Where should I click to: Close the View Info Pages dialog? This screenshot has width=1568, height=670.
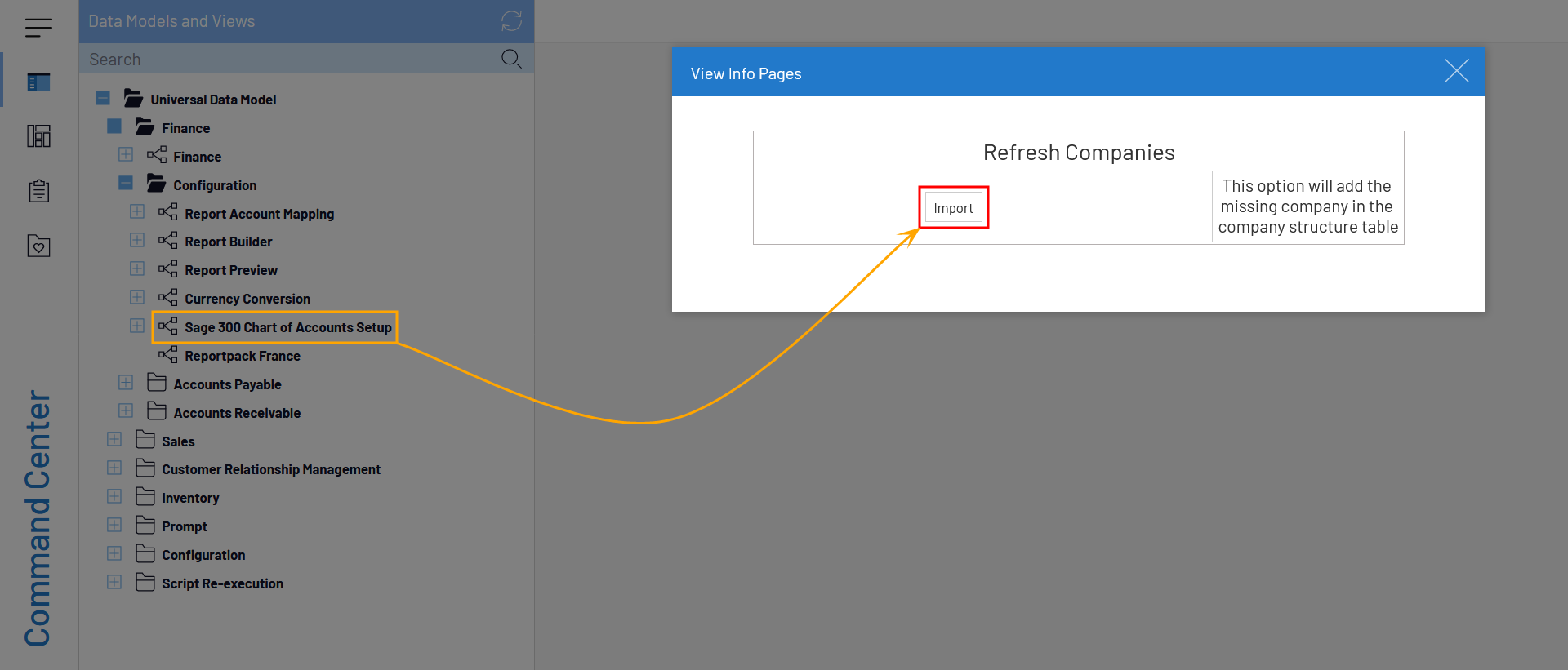pyautogui.click(x=1456, y=71)
